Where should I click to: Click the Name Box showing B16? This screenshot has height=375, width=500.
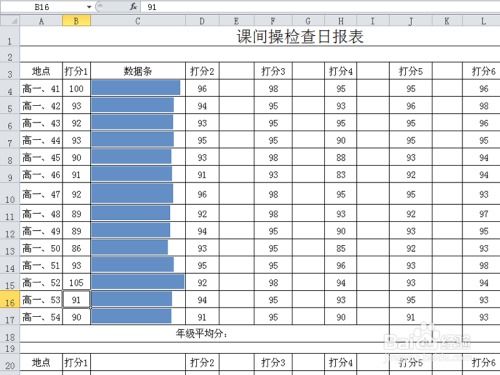[x=43, y=7]
